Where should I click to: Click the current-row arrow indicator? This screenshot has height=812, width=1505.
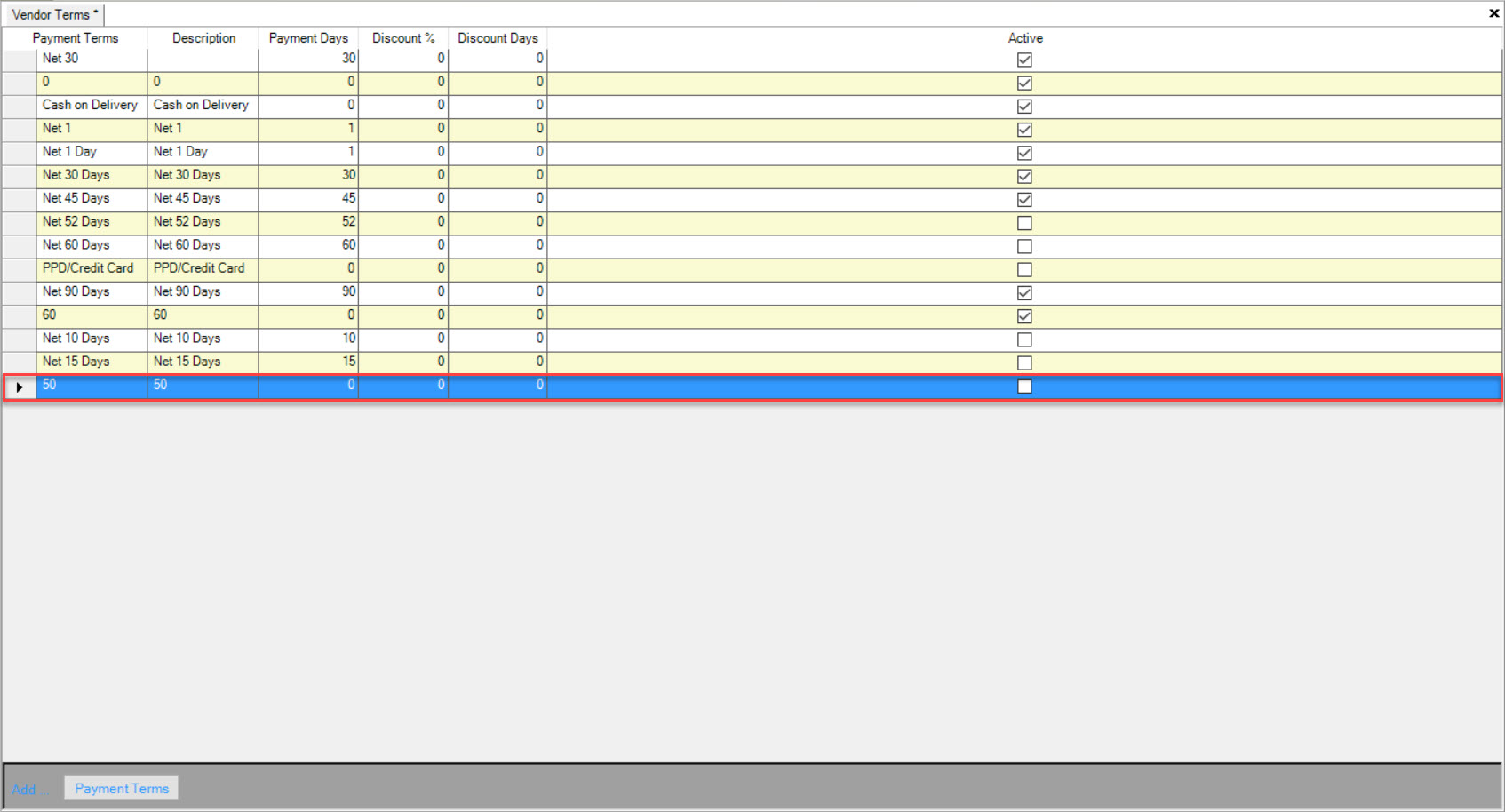pos(20,387)
